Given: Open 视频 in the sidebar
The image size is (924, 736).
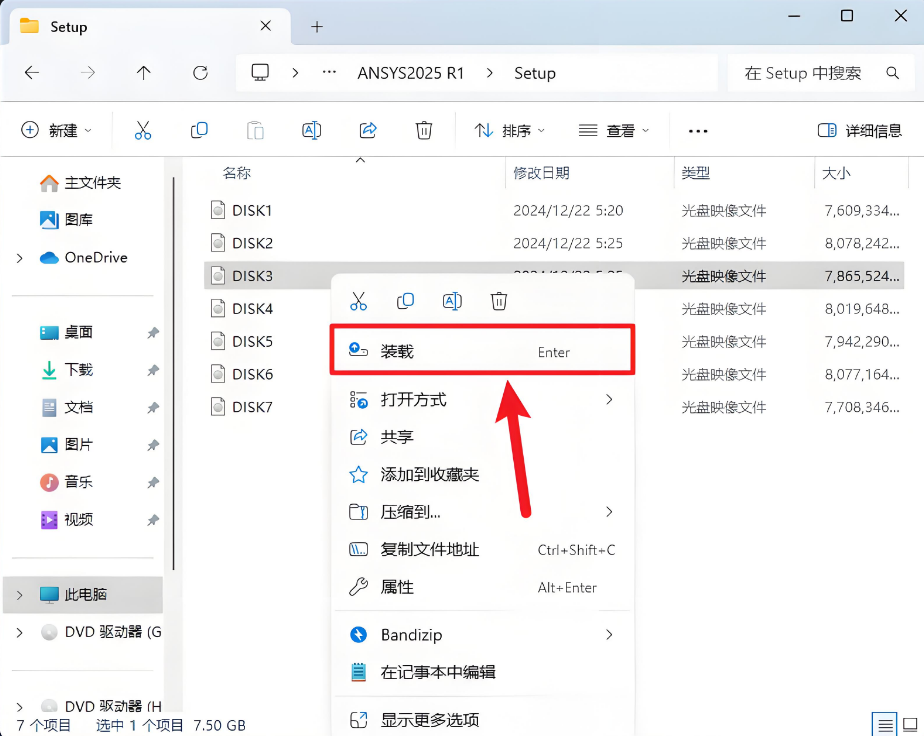Looking at the screenshot, I should coord(66,520).
